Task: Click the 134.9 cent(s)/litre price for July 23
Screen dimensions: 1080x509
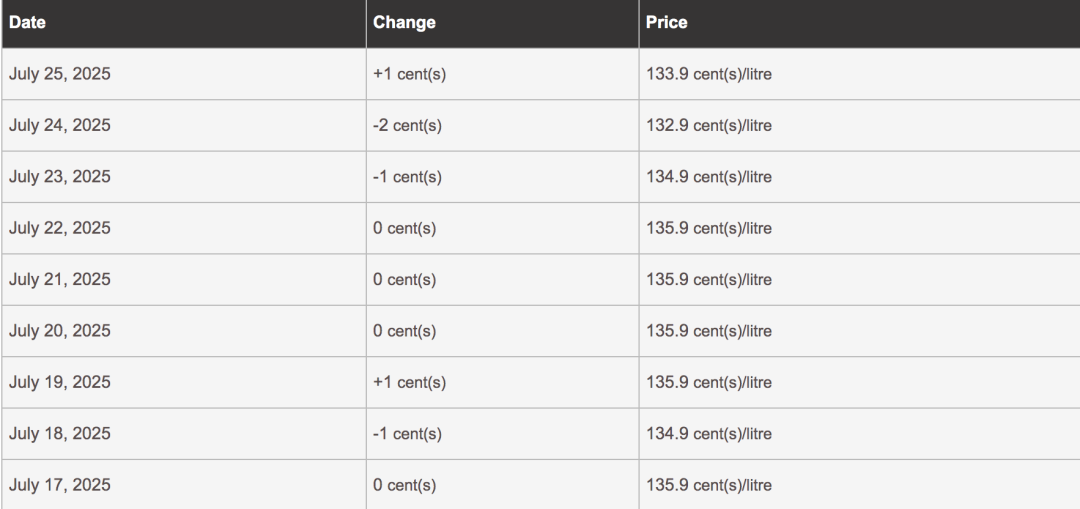Action: [709, 177]
